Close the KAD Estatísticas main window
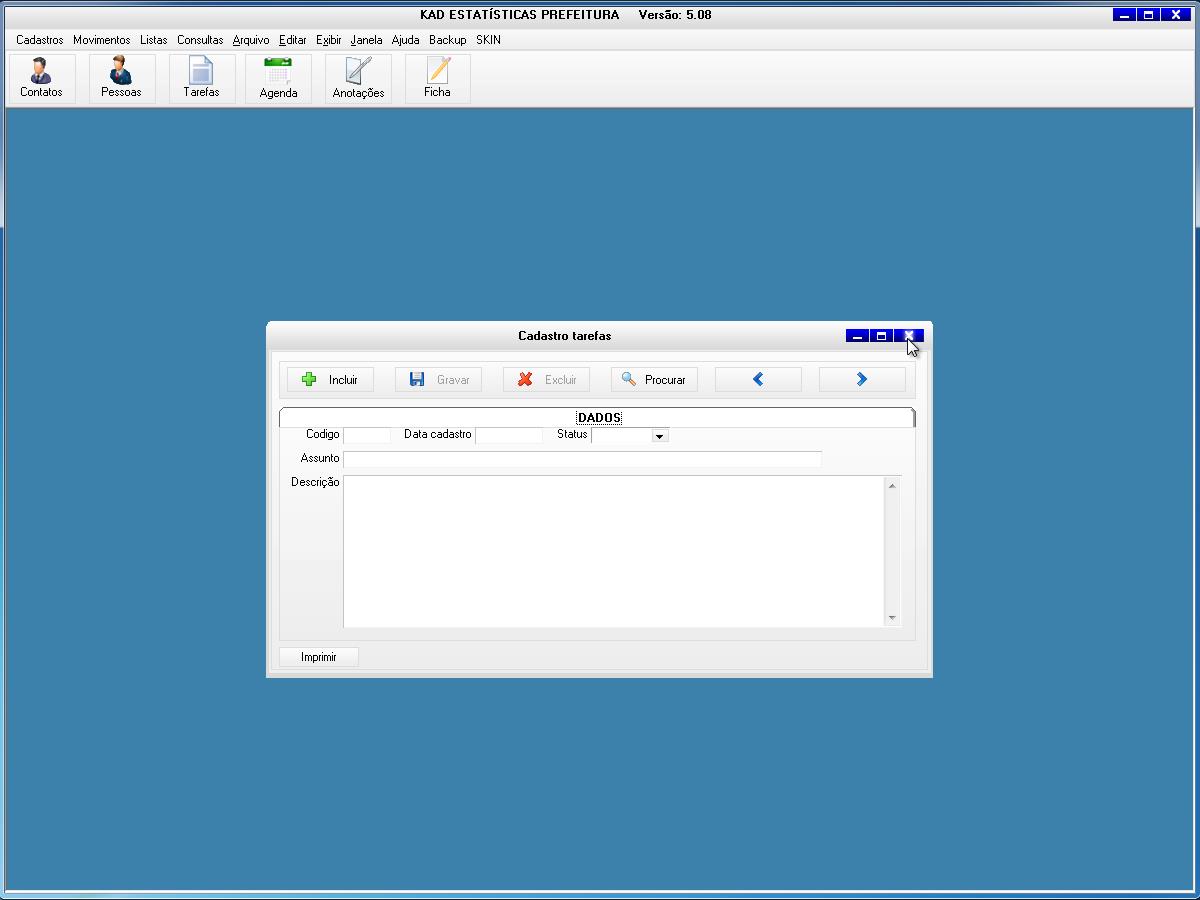The height and width of the screenshot is (900, 1200). click(x=1175, y=15)
